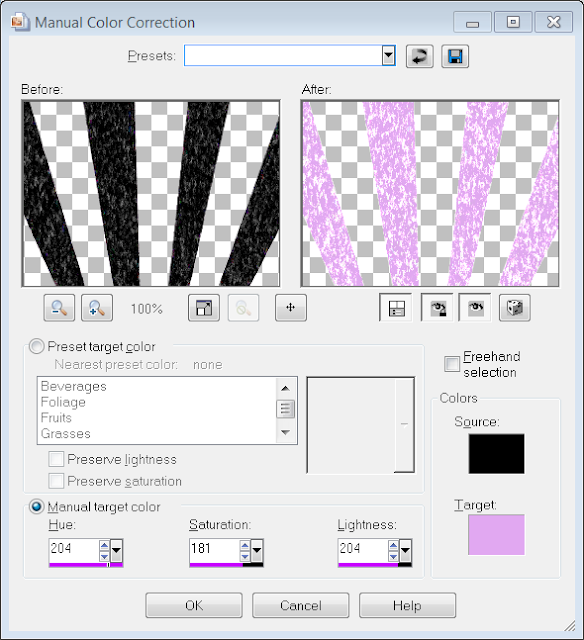This screenshot has height=640, width=584.
Task: Tick the Preserve saturation checkbox
Action: (x=56, y=481)
